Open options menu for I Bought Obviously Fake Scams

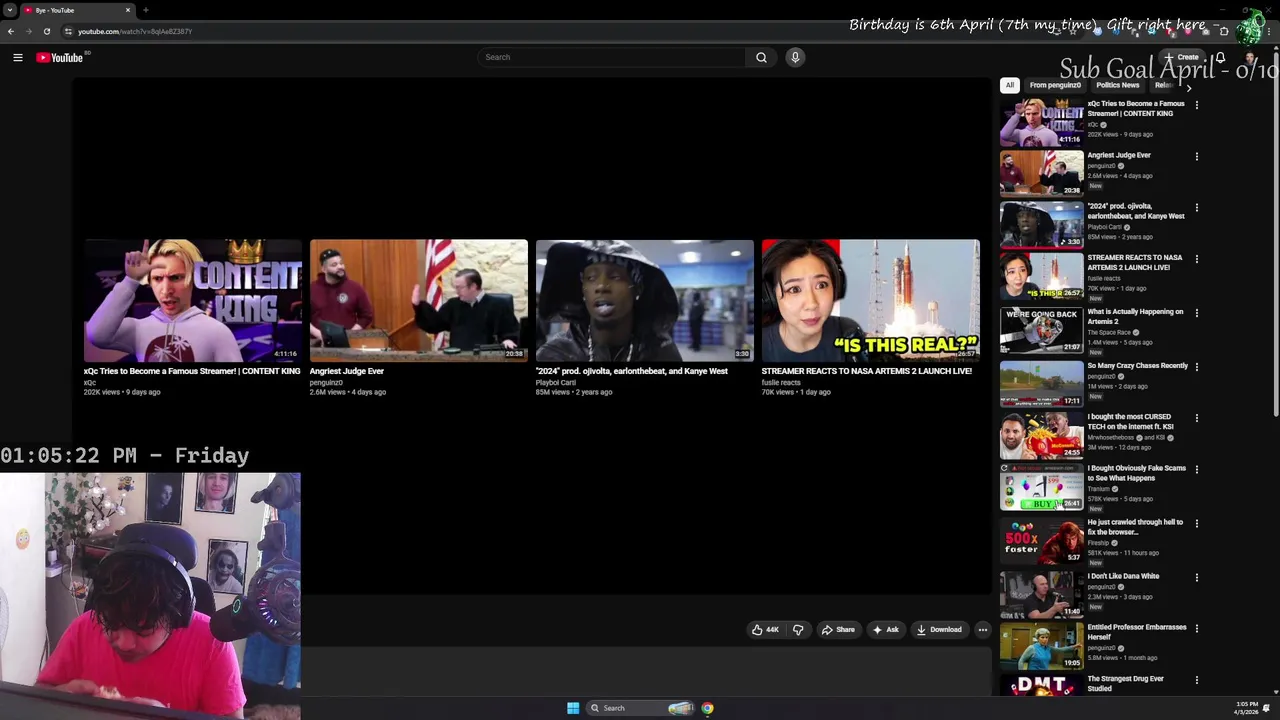[1196, 469]
